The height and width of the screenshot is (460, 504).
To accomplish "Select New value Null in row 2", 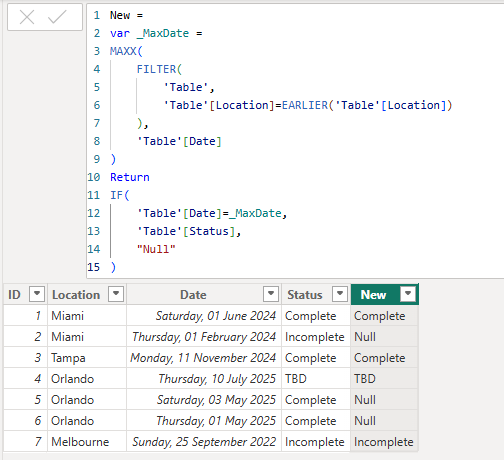I will (x=384, y=337).
